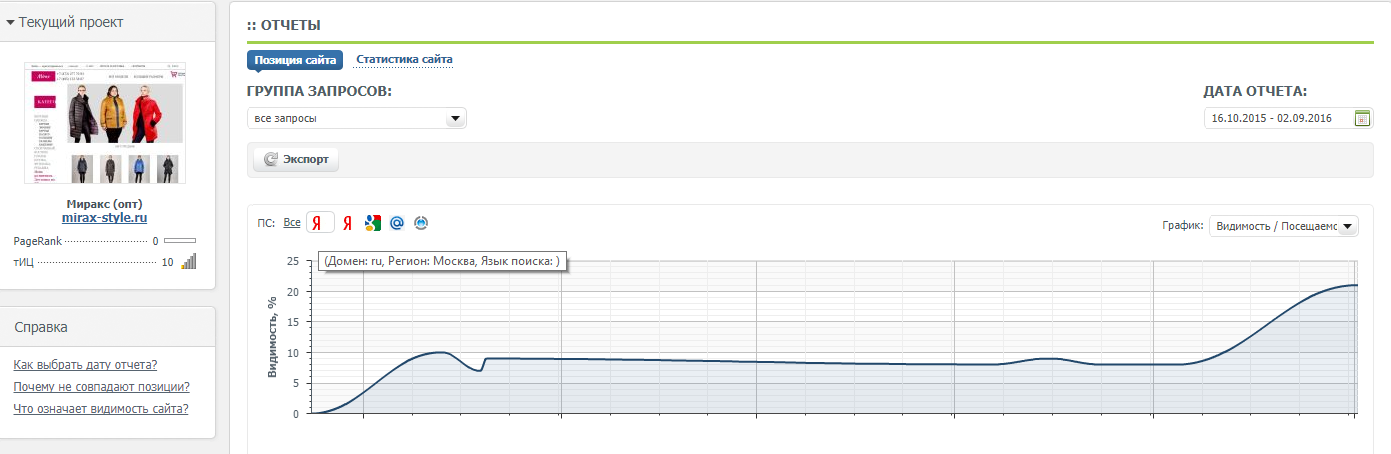Open the mirax-style.ru site link

tap(105, 217)
